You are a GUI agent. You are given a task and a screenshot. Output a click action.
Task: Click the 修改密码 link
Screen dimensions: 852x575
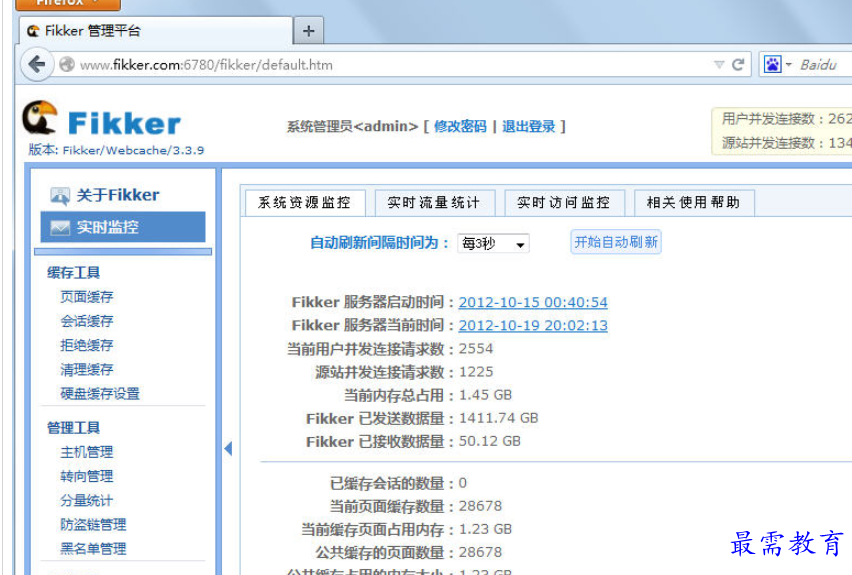click(x=460, y=127)
